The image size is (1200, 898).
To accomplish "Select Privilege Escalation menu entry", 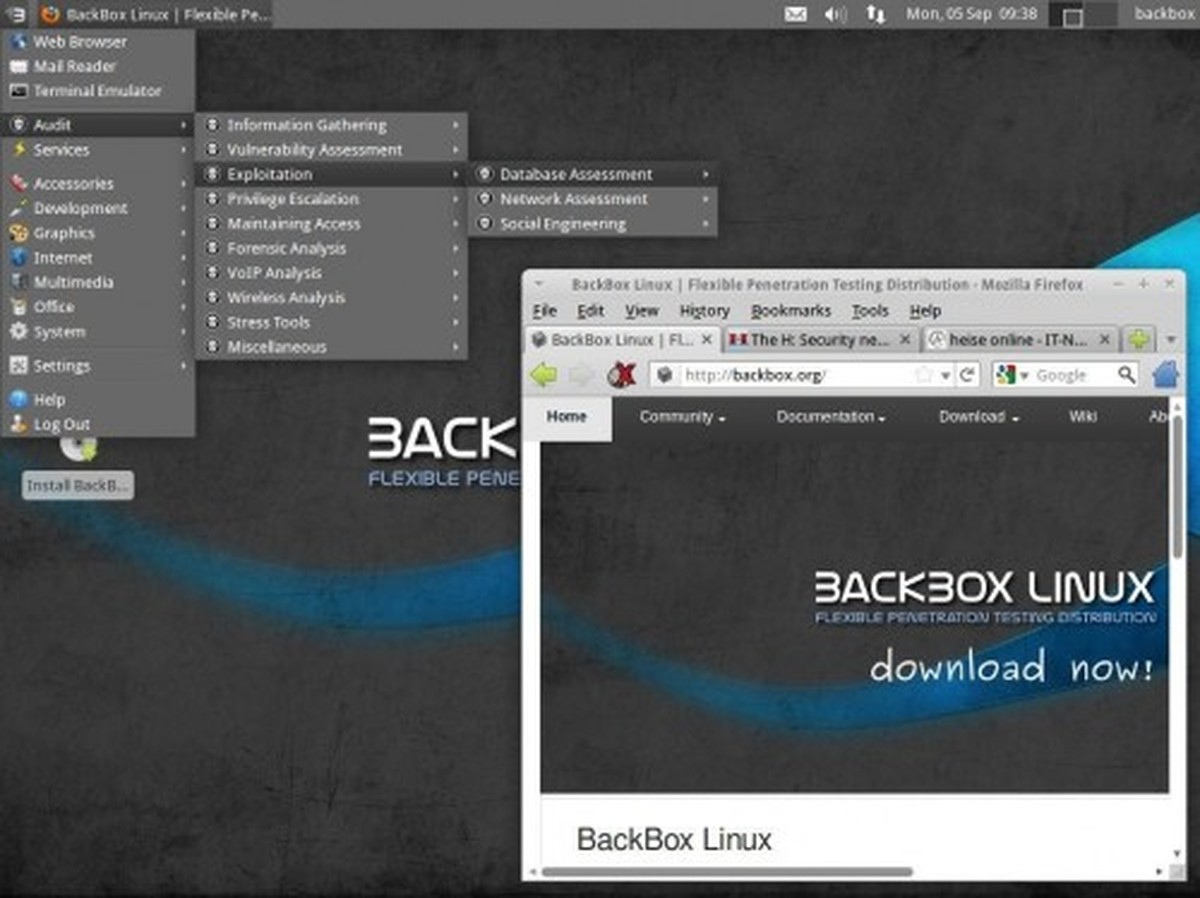I will tap(331, 199).
